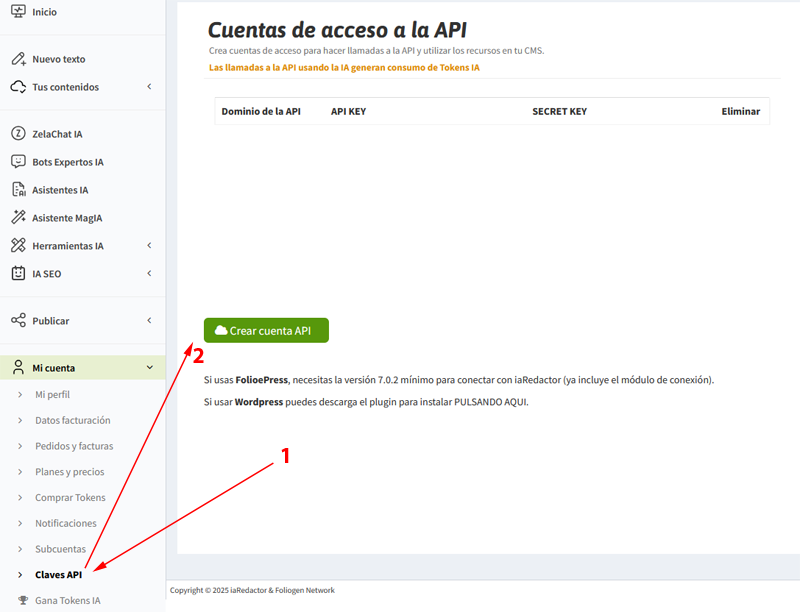Click chevron beside Claves API
This screenshot has width=800, height=612.
click(20, 575)
